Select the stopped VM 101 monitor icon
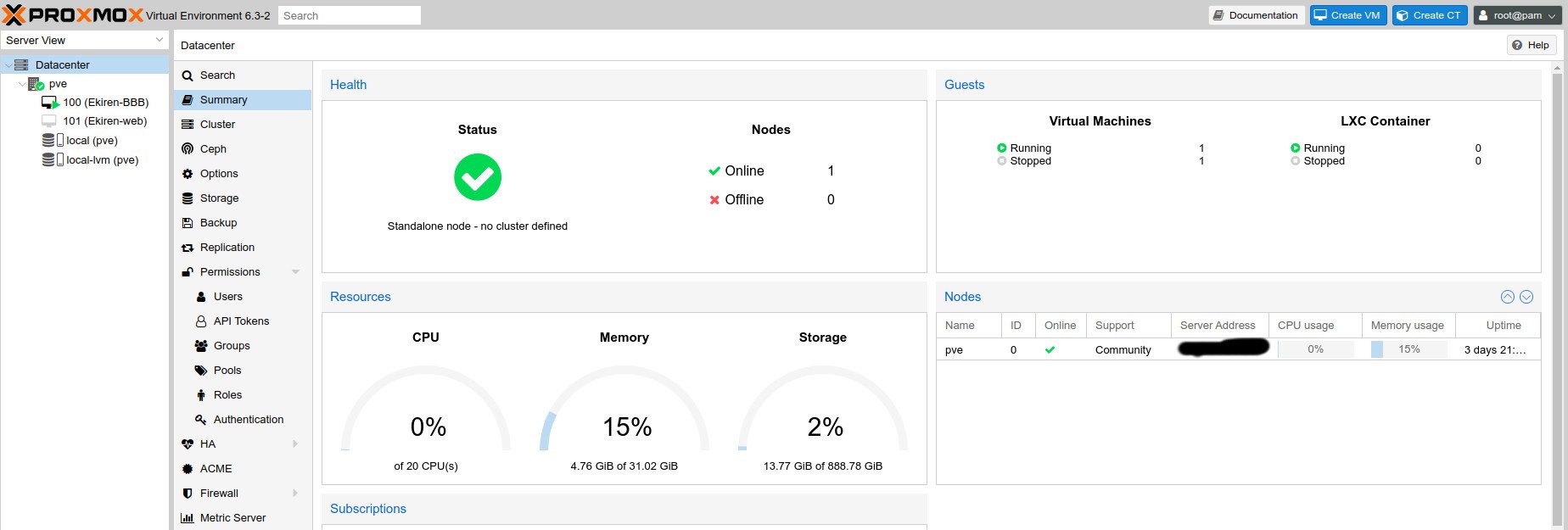 click(x=49, y=121)
